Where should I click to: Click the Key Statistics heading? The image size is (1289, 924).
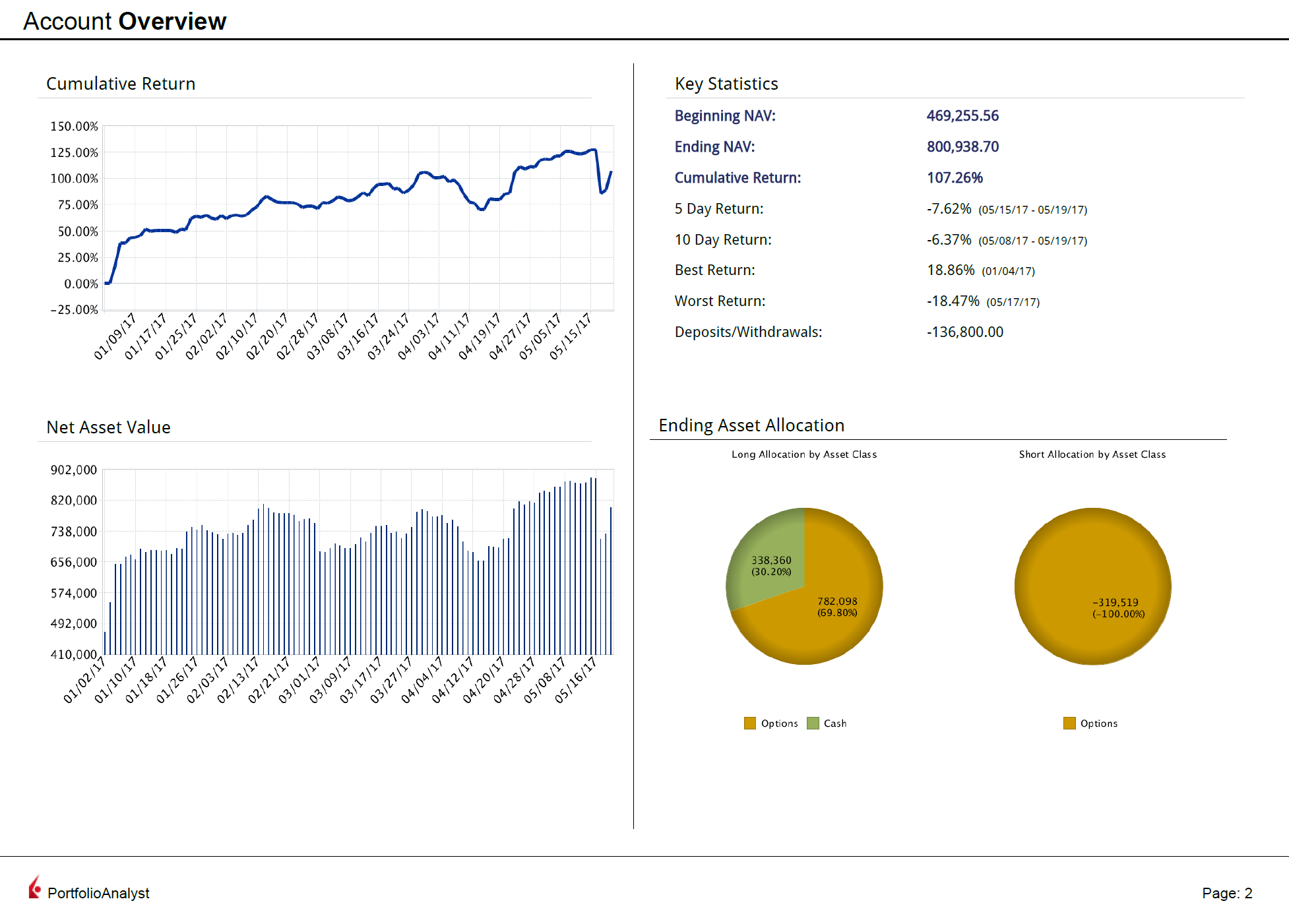click(x=726, y=84)
